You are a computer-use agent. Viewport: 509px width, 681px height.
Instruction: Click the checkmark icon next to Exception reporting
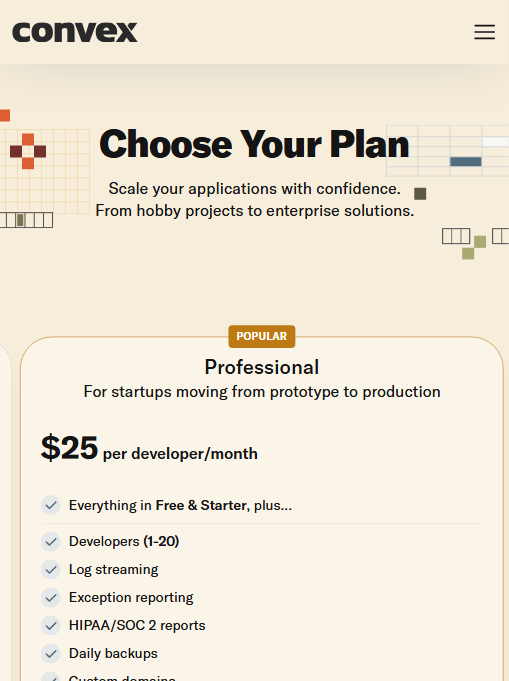point(51,598)
